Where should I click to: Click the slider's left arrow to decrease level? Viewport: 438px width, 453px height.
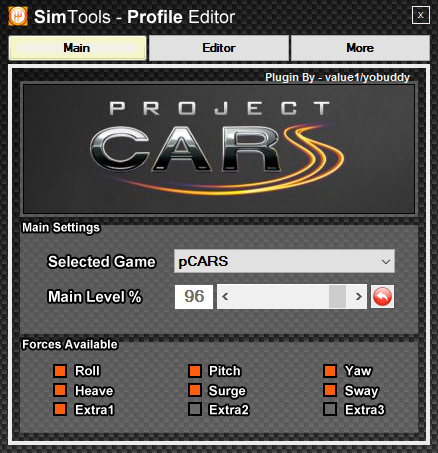pos(225,296)
